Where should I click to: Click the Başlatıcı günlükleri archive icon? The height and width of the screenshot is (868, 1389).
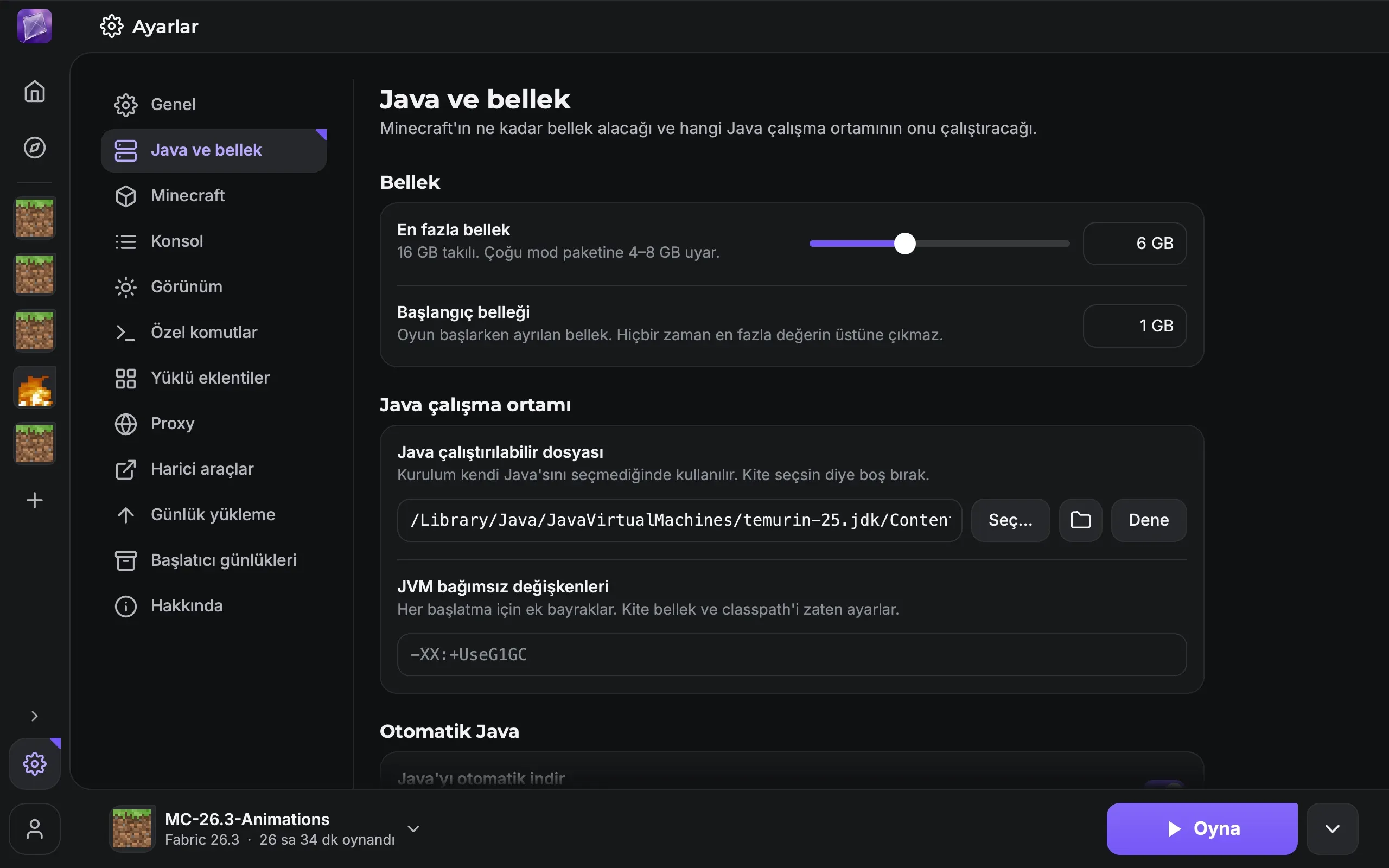126,560
